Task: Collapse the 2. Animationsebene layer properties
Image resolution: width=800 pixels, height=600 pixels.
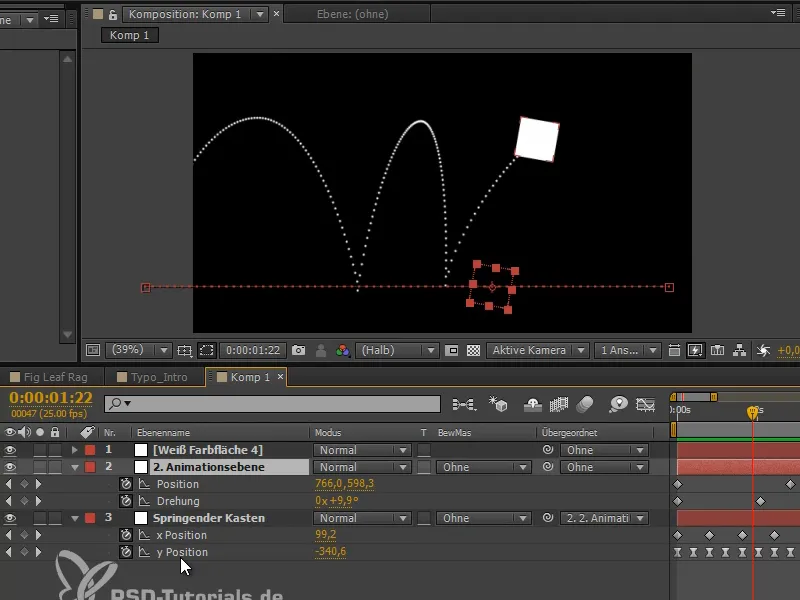Action: (x=75, y=467)
